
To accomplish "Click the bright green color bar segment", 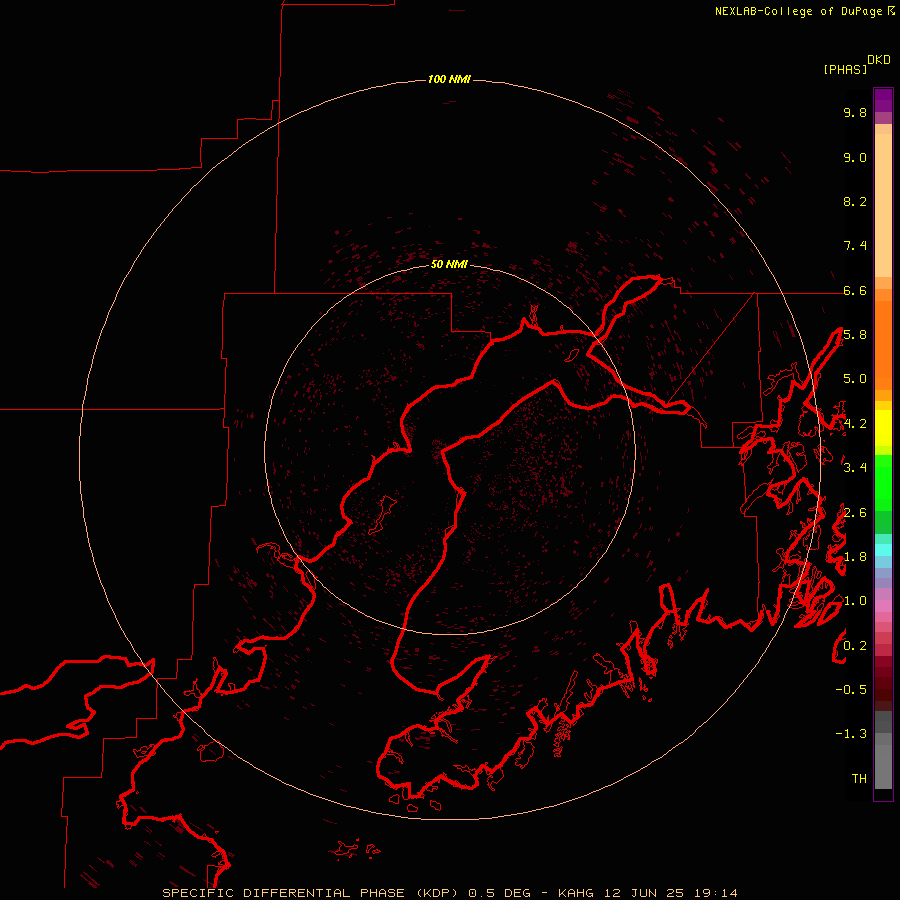I will point(883,482).
